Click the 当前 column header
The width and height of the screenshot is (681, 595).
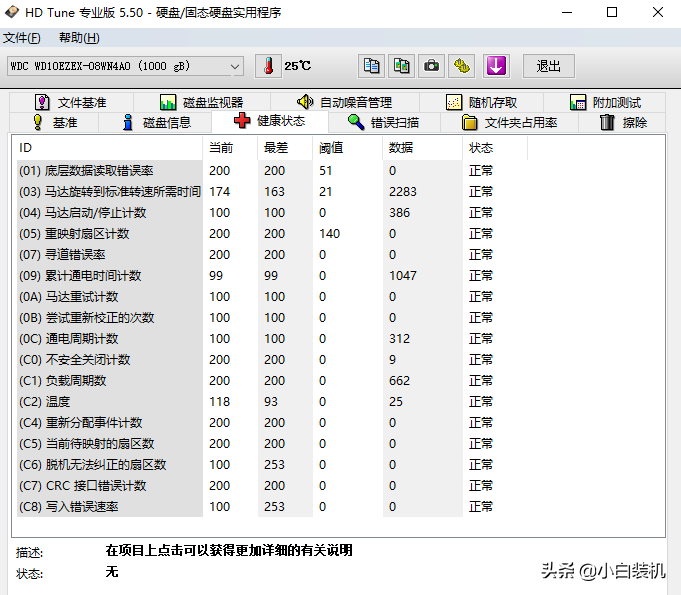[230, 148]
